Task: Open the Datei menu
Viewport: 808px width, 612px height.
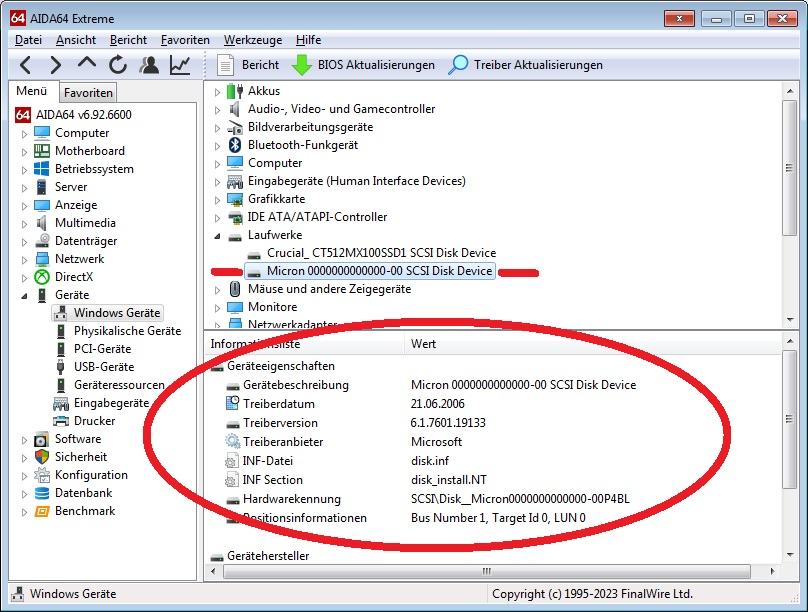Action: 28,40
